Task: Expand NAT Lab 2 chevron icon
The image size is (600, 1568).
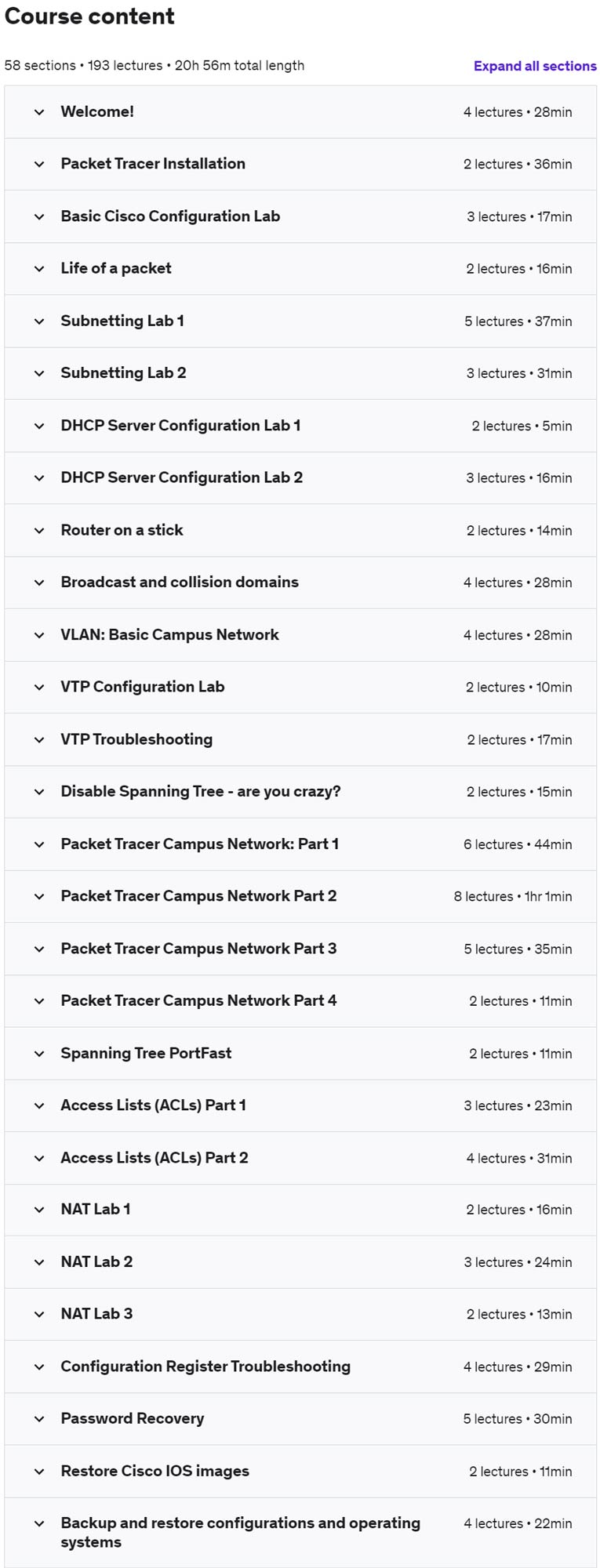Action: 39,1262
